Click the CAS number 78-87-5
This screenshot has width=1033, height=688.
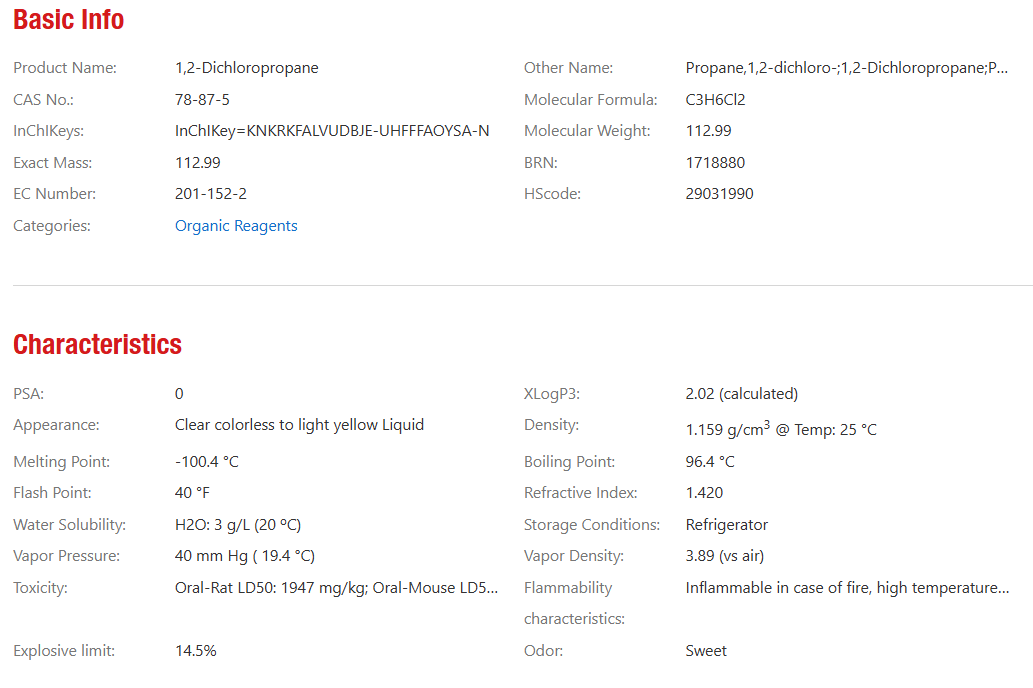click(x=202, y=100)
